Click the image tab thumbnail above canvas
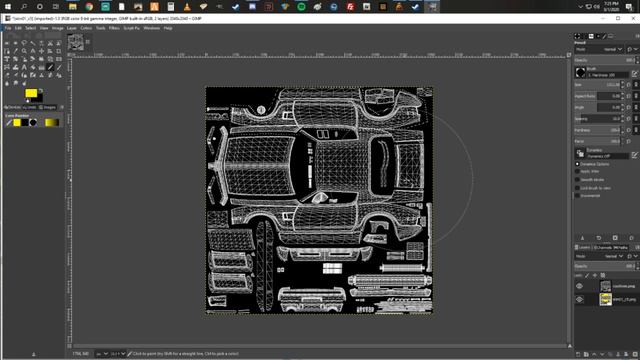 tap(76, 42)
